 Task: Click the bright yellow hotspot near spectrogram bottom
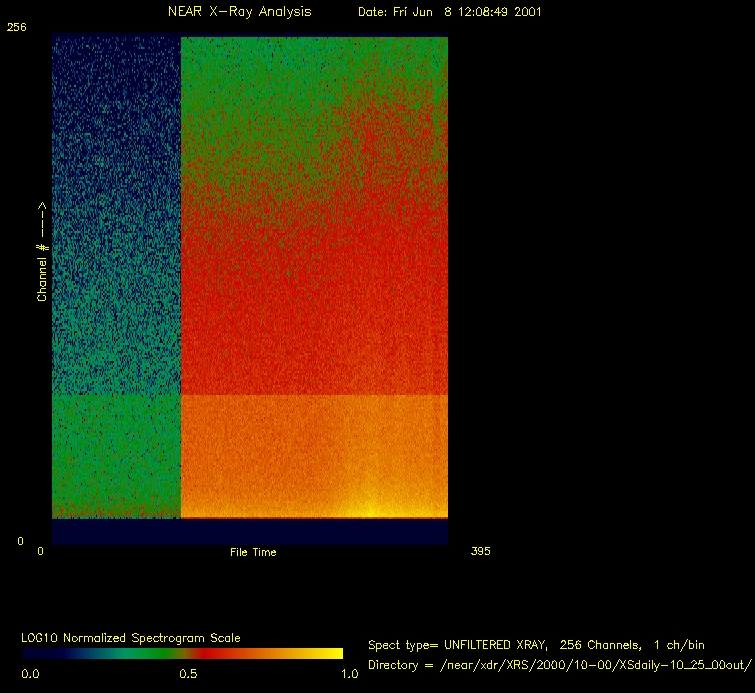point(371,510)
